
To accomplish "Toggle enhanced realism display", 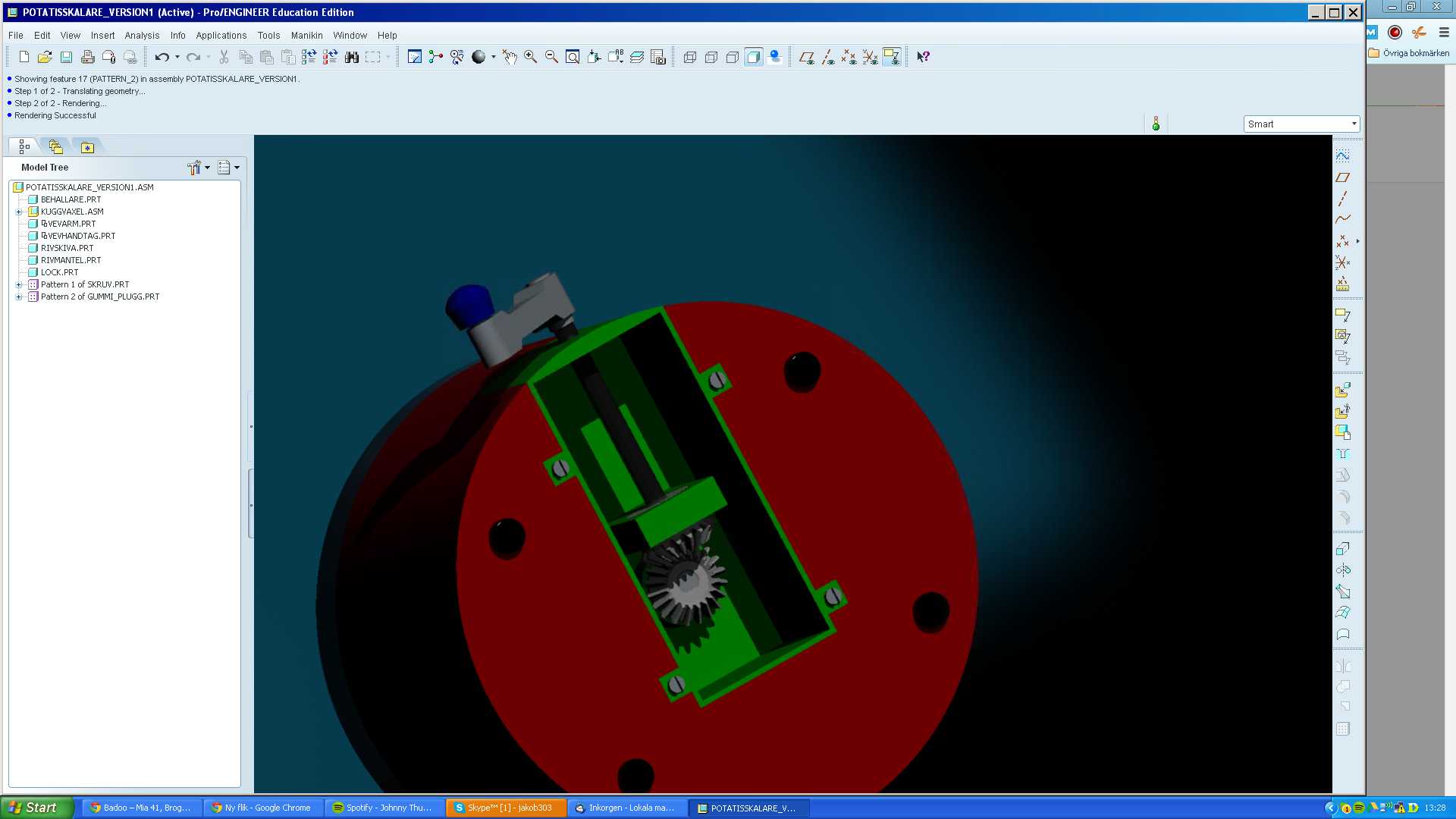I will 775,57.
